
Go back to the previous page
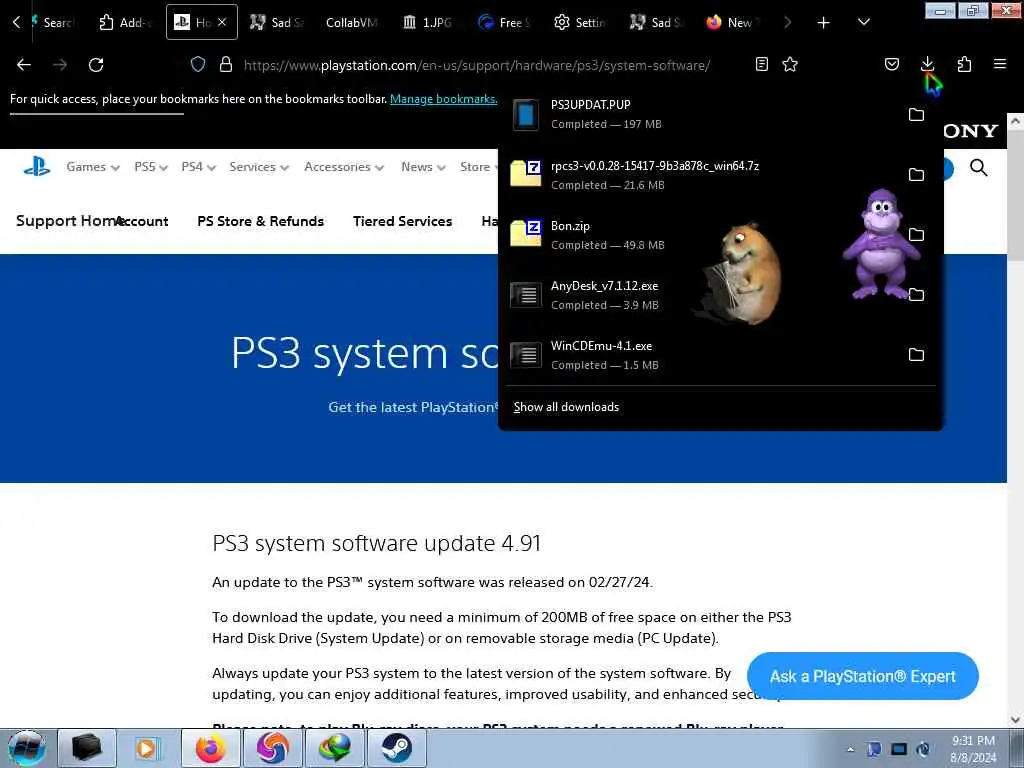tap(24, 65)
